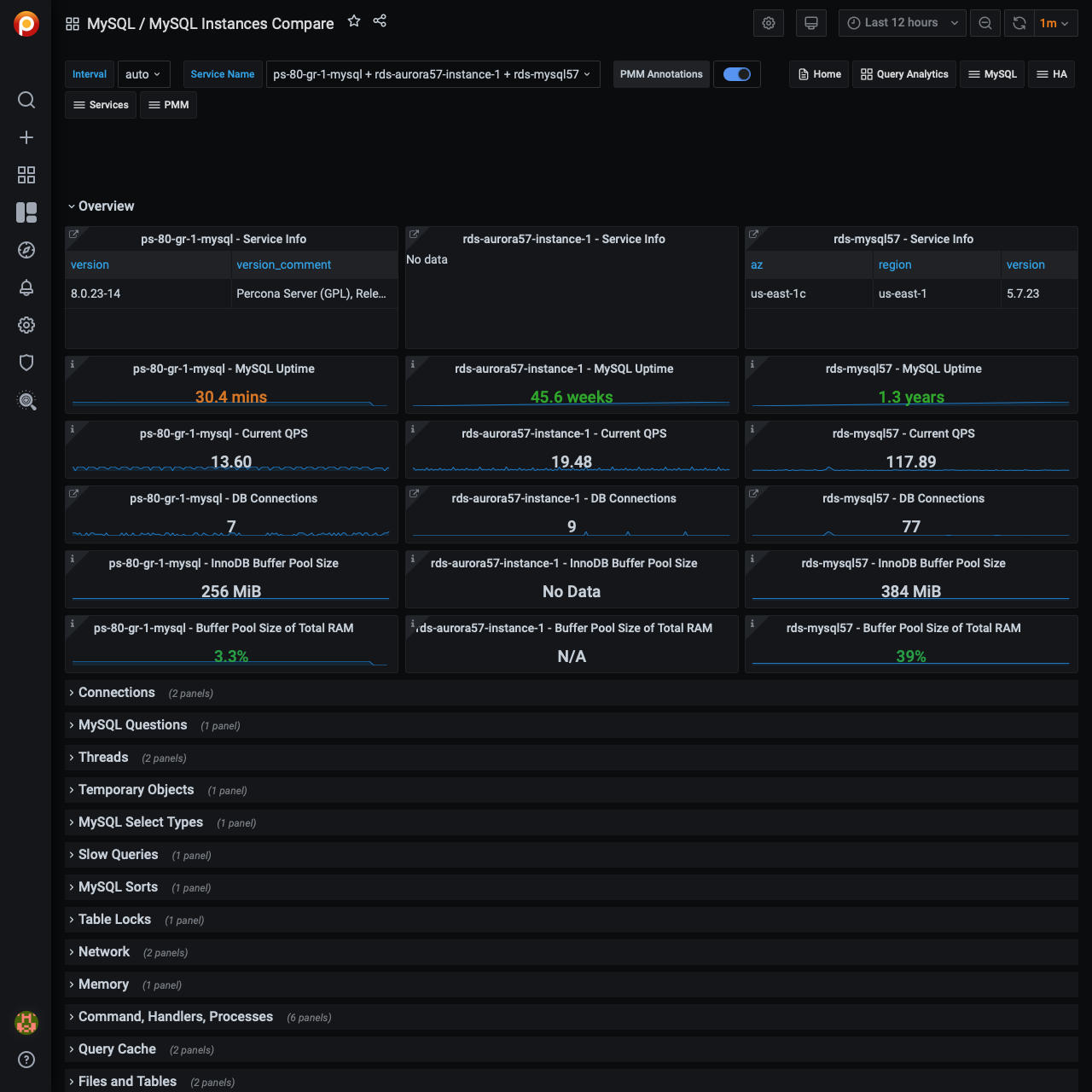Screen dimensions: 1092x1092
Task: Open dashboard settings gear icon
Action: point(769,23)
